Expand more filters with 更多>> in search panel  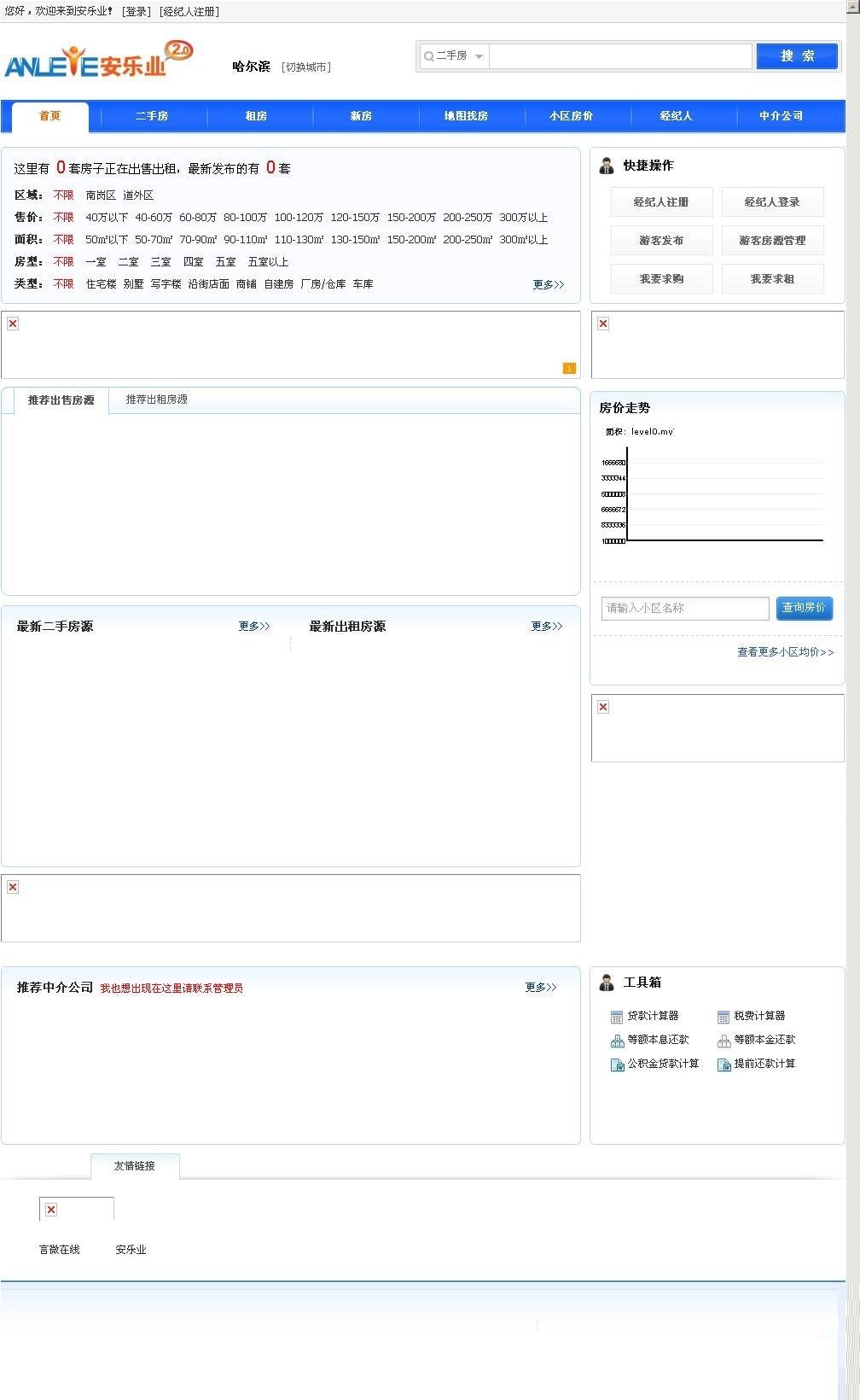[x=549, y=284]
